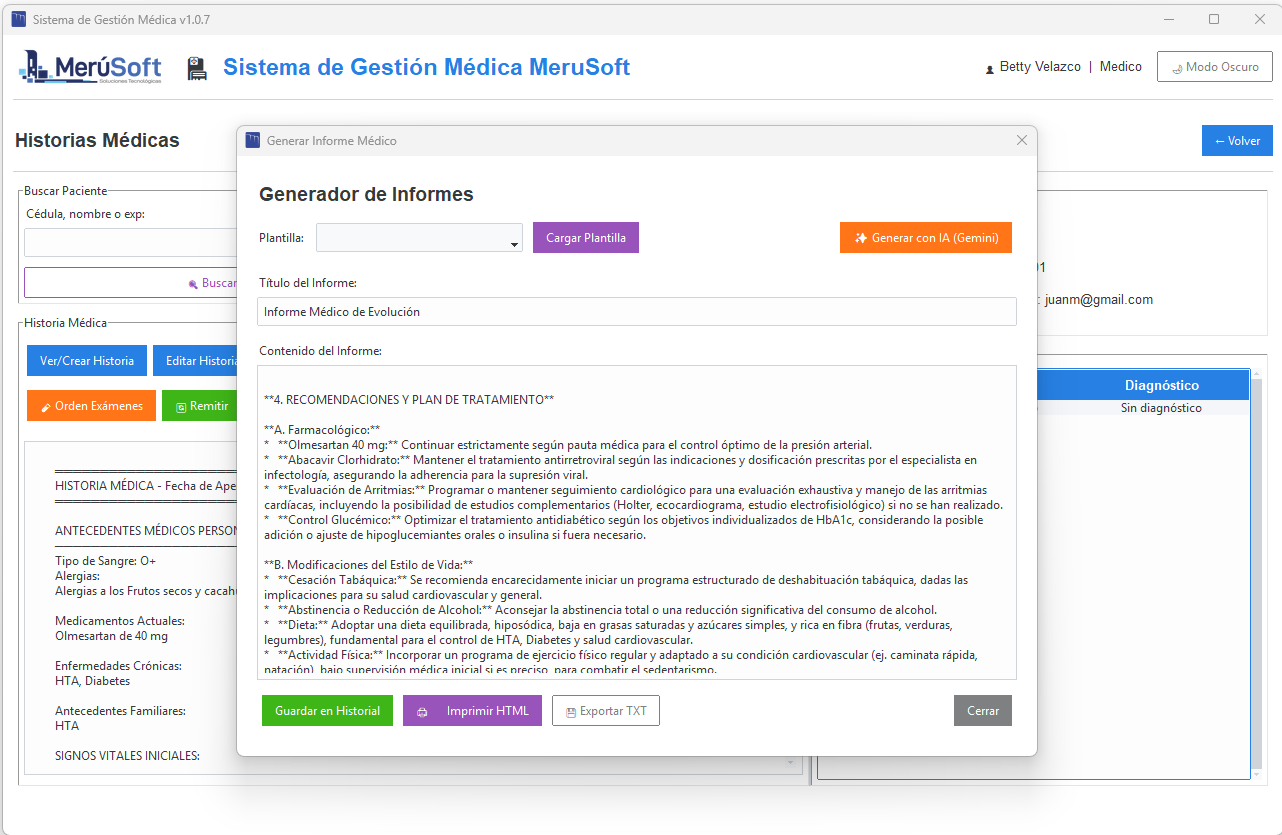
Task: Click Cargar Plantilla button
Action: click(586, 238)
